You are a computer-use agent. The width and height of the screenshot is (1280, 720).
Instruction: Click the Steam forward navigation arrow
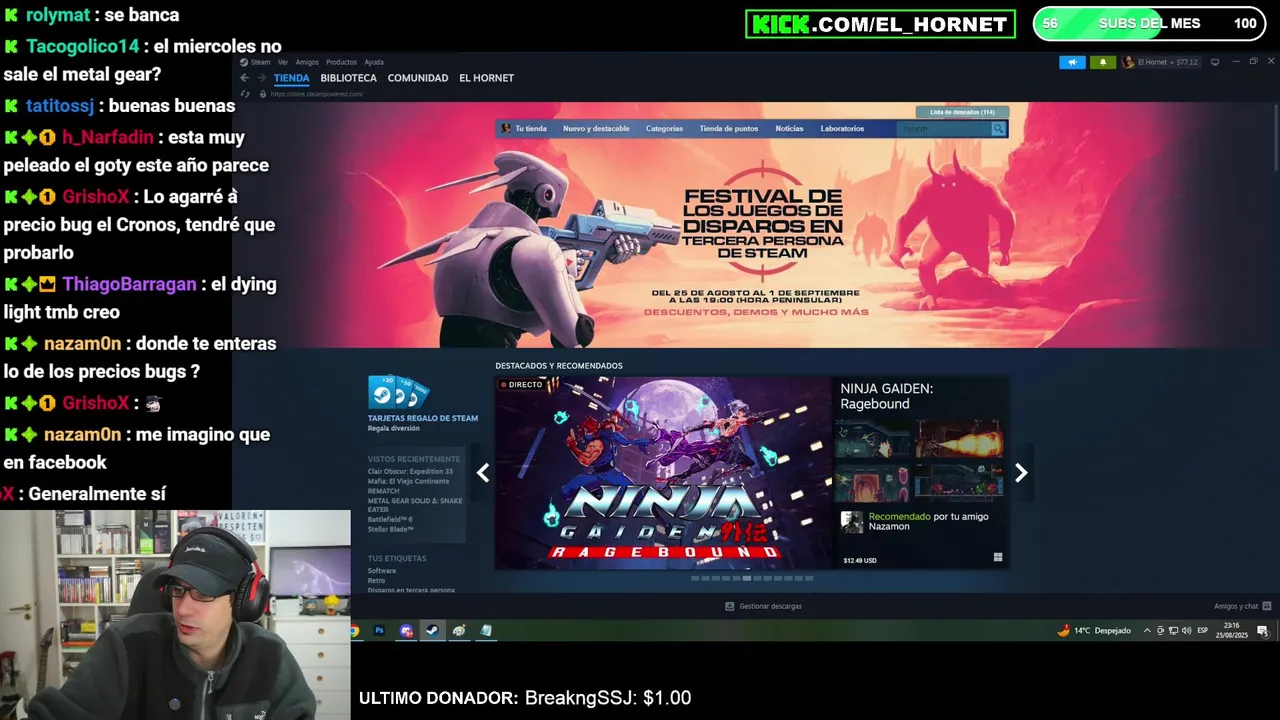pyautogui.click(x=260, y=78)
